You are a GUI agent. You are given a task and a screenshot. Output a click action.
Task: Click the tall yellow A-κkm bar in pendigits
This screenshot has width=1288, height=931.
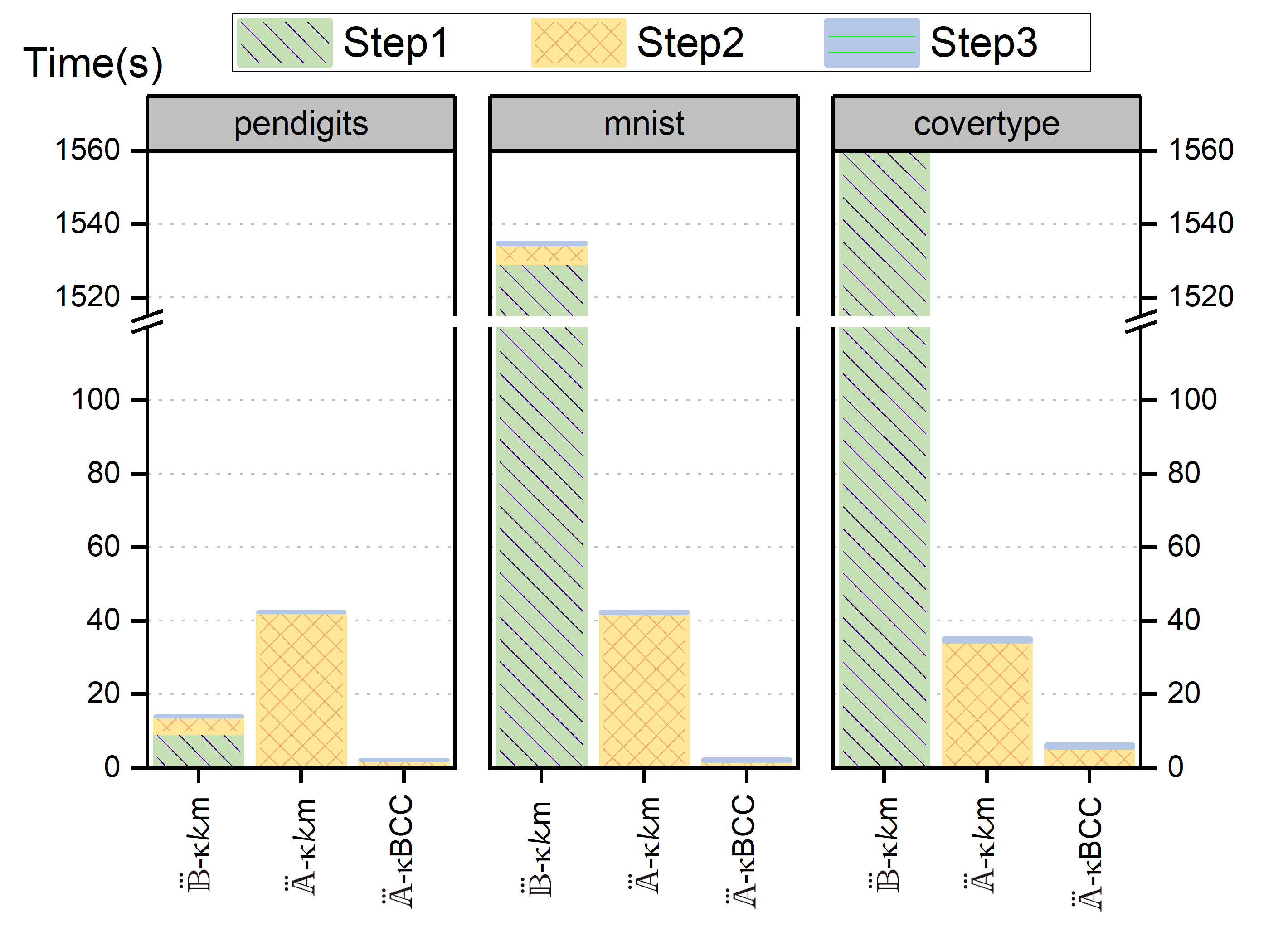coord(301,690)
